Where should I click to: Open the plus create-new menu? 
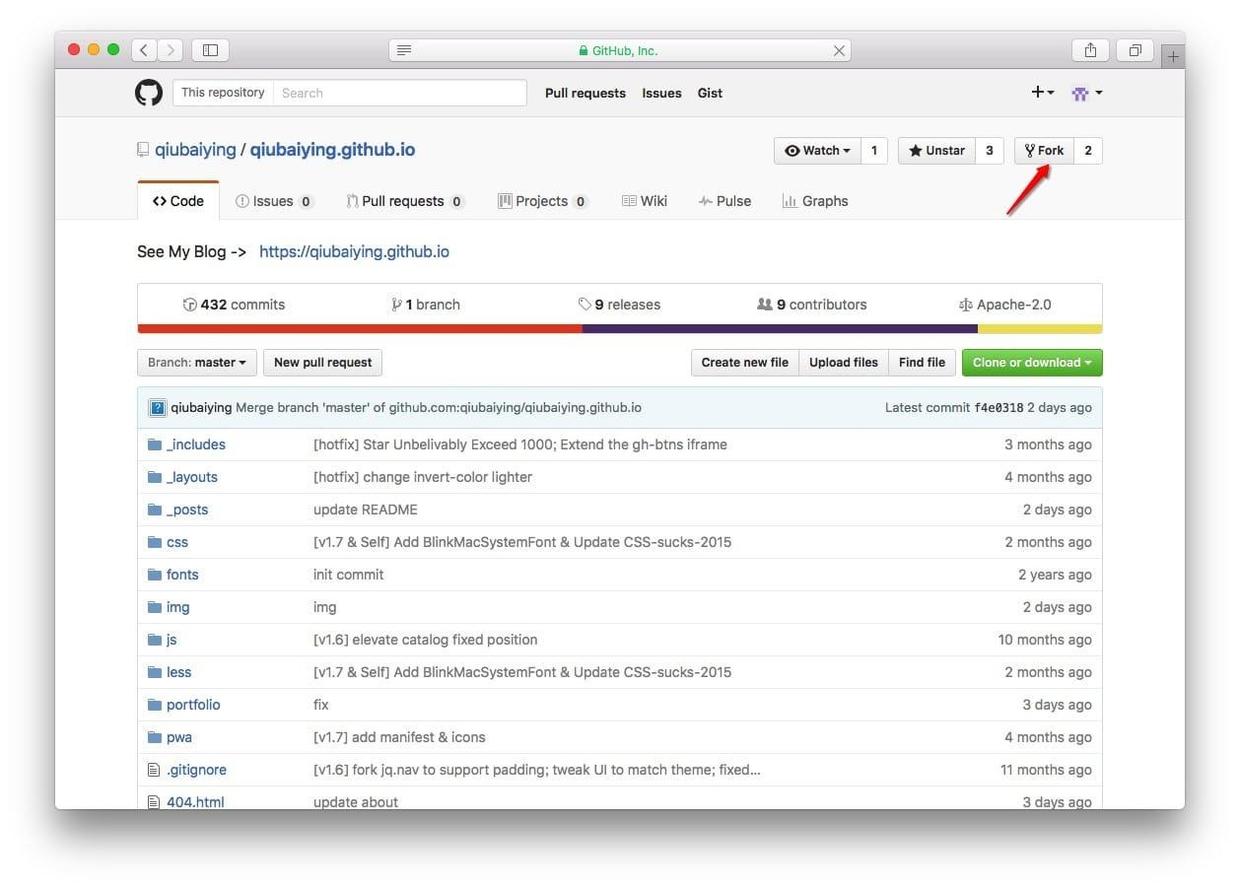[x=1042, y=93]
